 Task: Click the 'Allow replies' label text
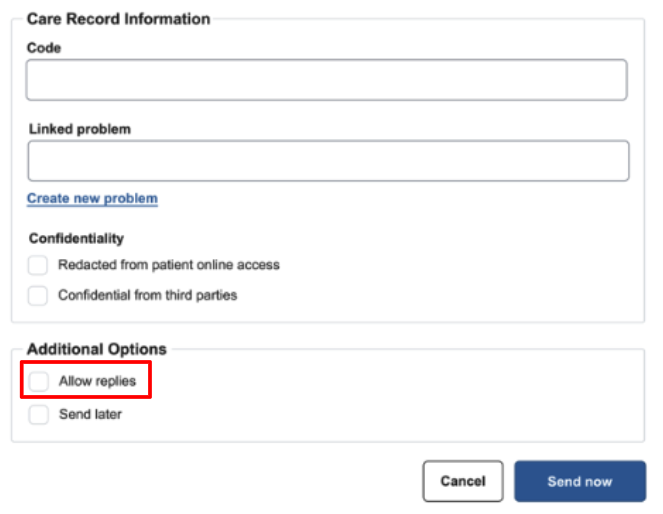pos(97,381)
